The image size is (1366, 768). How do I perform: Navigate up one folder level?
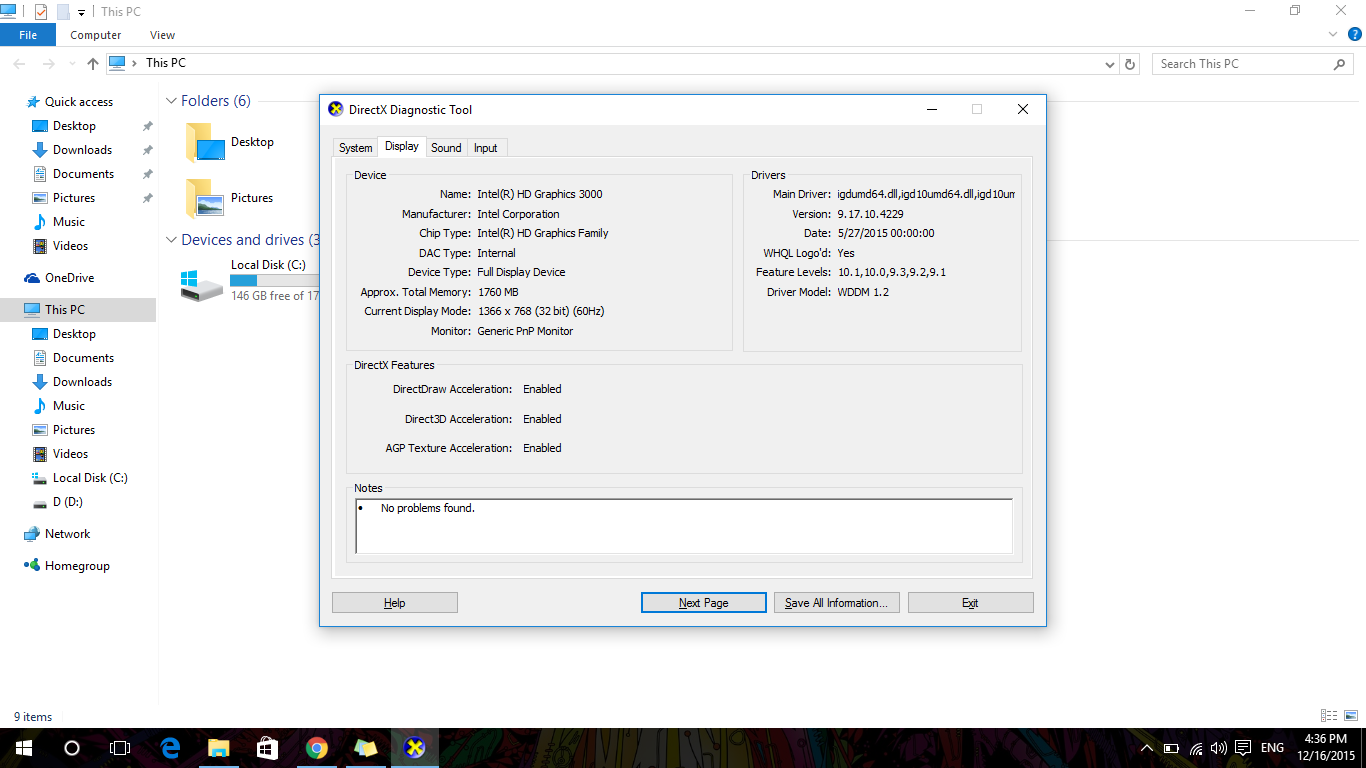click(x=93, y=64)
